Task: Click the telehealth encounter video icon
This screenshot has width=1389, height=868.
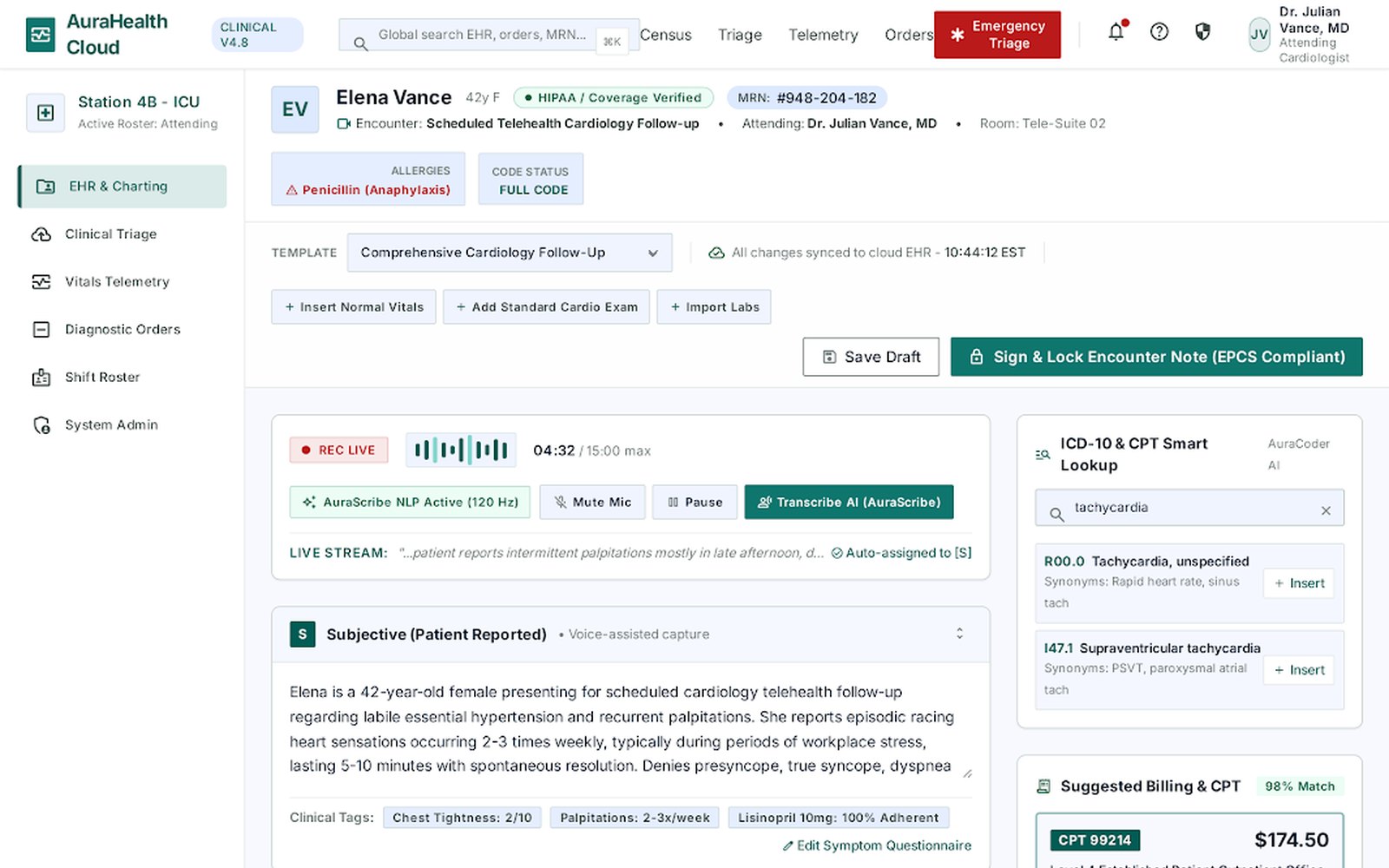Action: (344, 124)
